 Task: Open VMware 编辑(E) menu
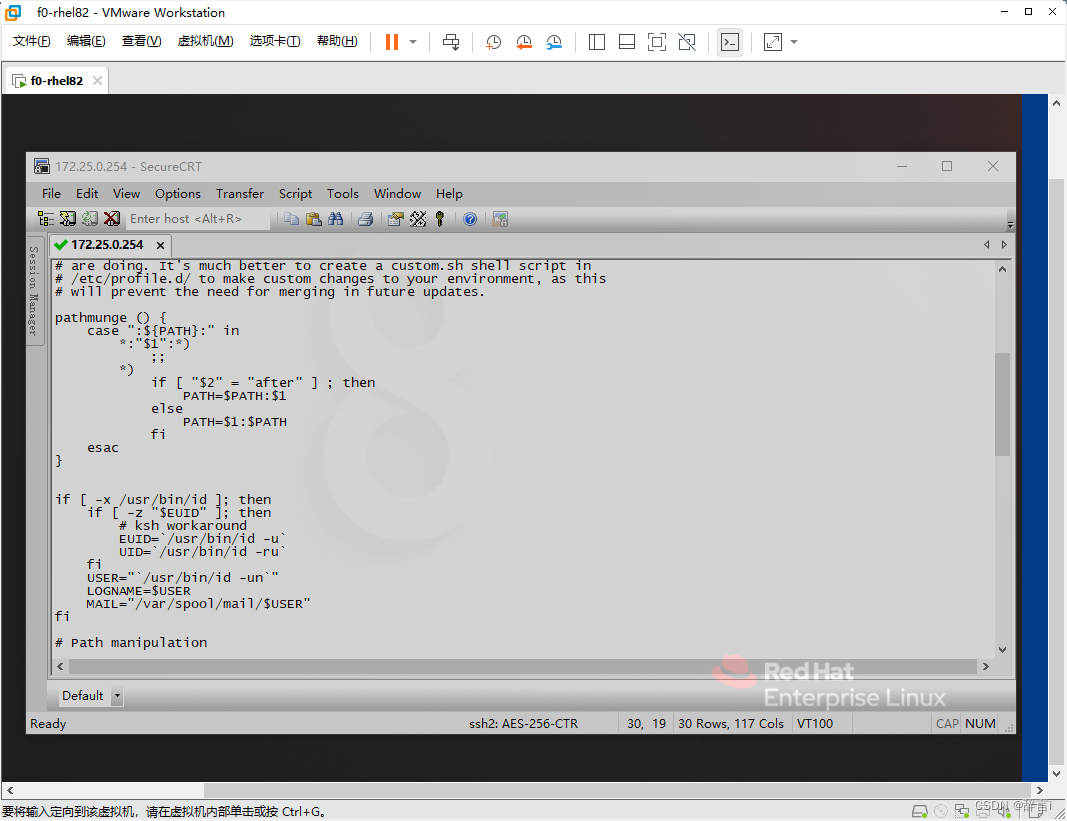tap(86, 41)
